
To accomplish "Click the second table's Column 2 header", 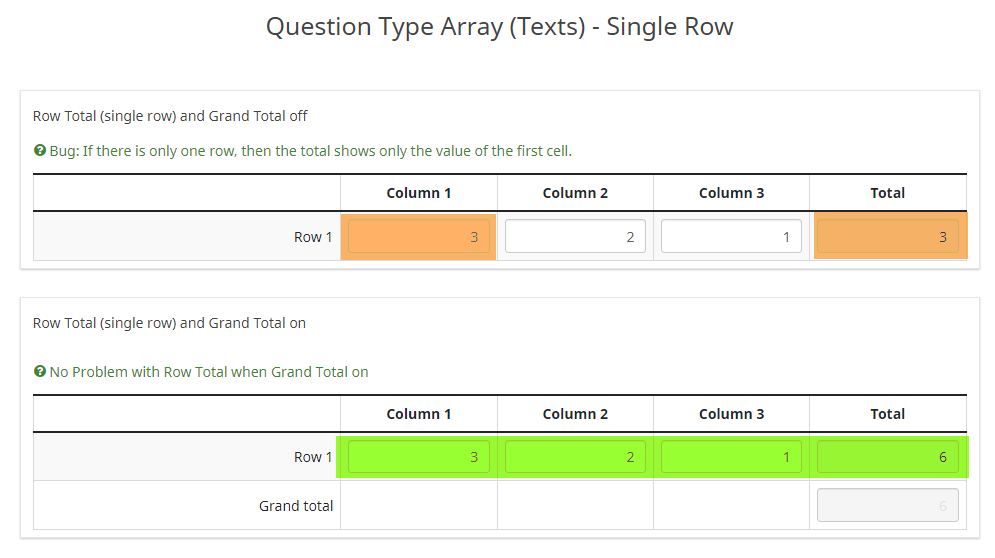I will [575, 414].
